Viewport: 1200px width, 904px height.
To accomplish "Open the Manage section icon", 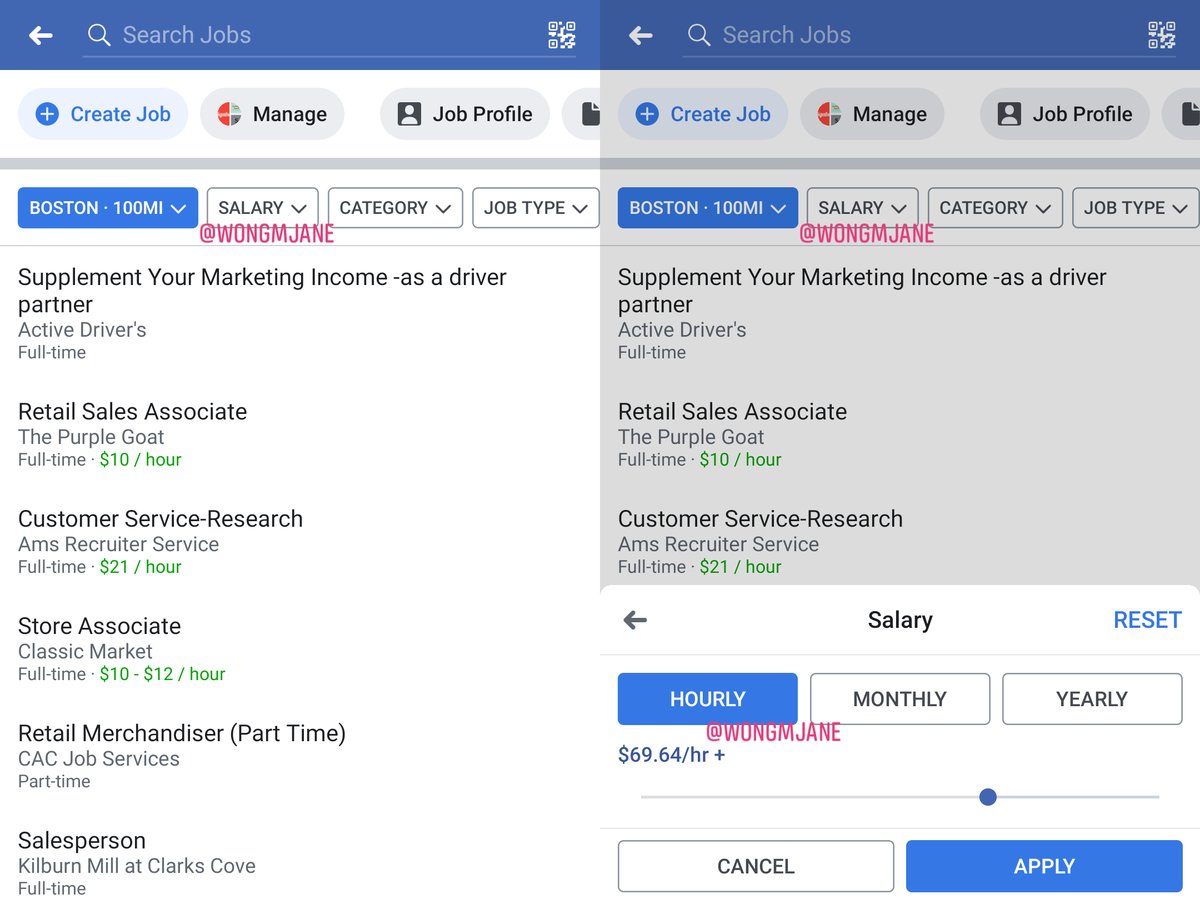I will (x=231, y=114).
